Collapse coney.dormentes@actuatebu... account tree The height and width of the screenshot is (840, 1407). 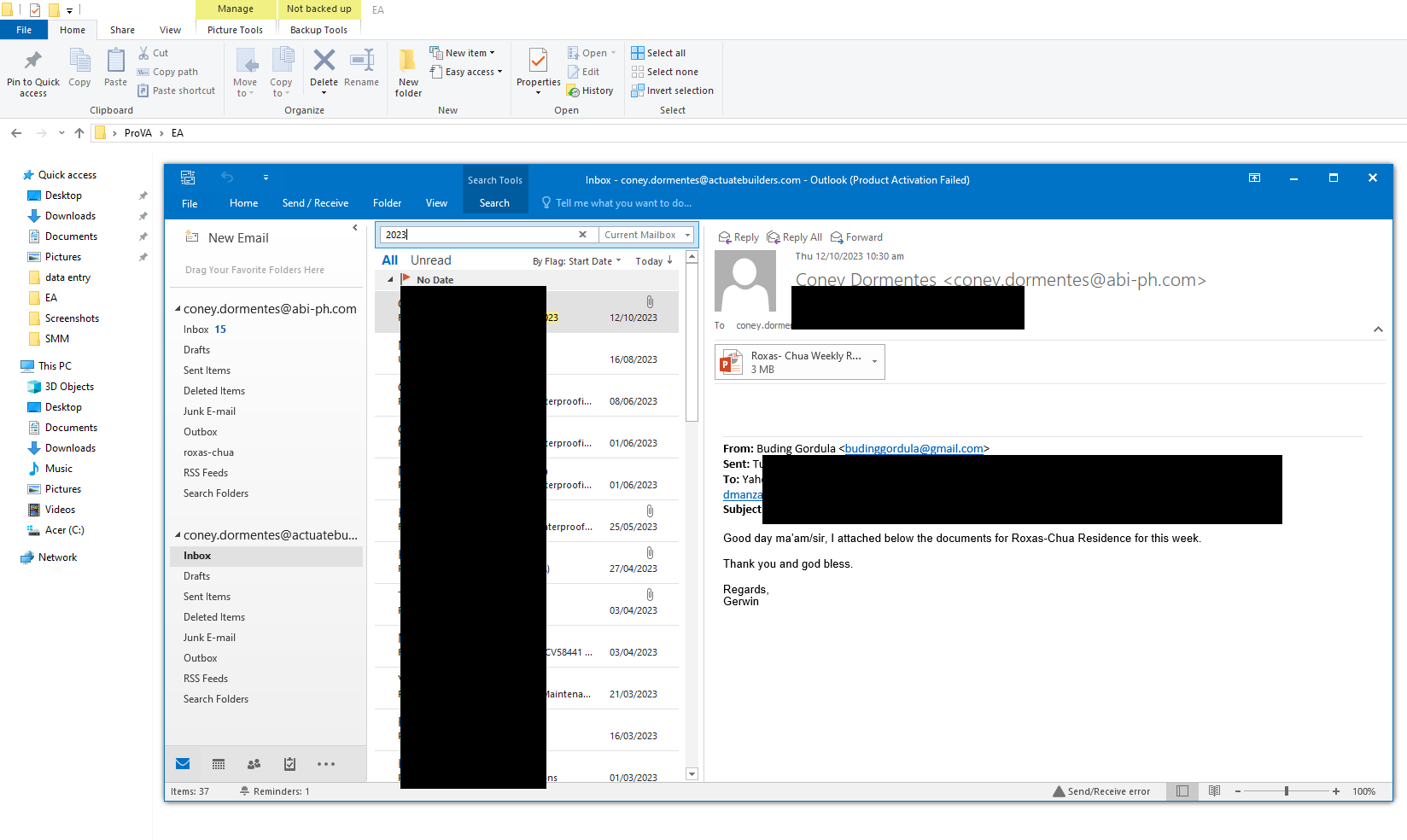tap(178, 535)
